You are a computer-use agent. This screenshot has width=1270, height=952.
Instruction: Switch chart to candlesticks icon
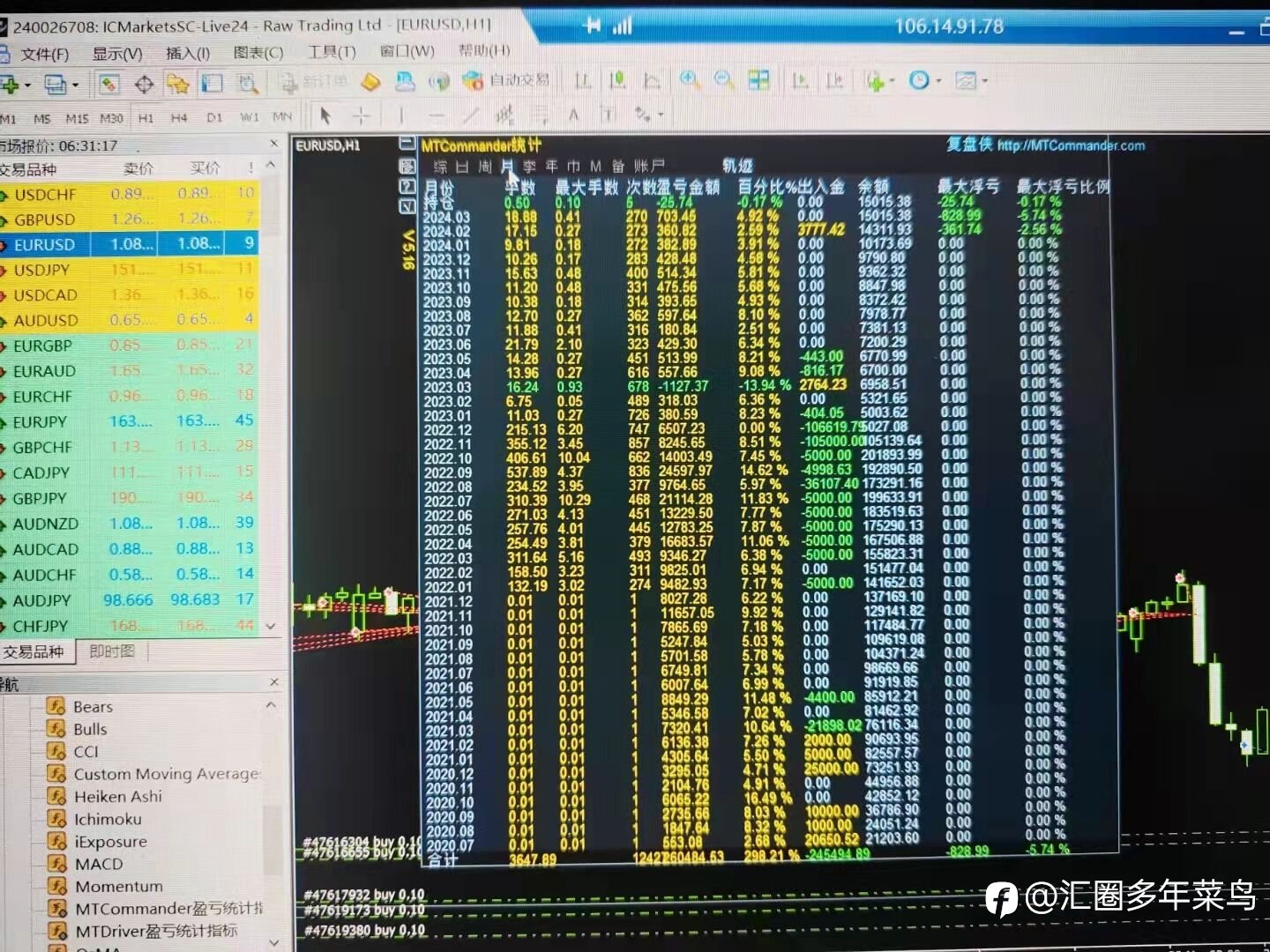617,81
